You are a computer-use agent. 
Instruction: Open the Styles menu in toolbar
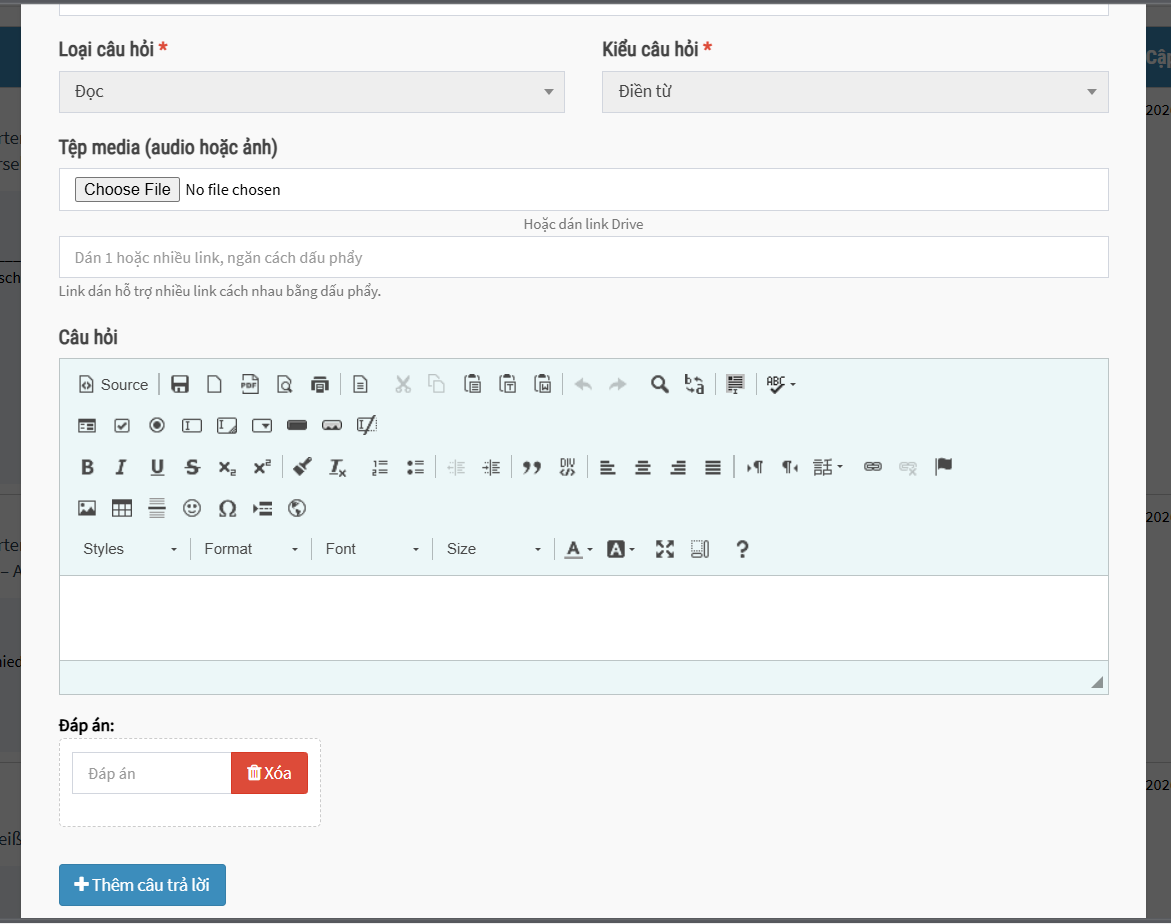tap(130, 549)
